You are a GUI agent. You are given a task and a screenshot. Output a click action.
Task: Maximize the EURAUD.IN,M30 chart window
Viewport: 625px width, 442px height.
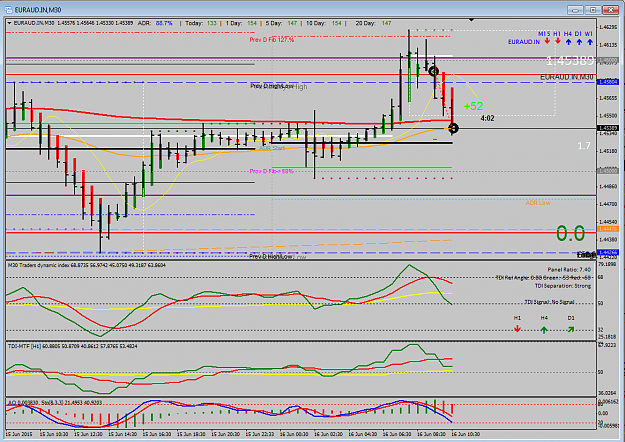(x=593, y=10)
